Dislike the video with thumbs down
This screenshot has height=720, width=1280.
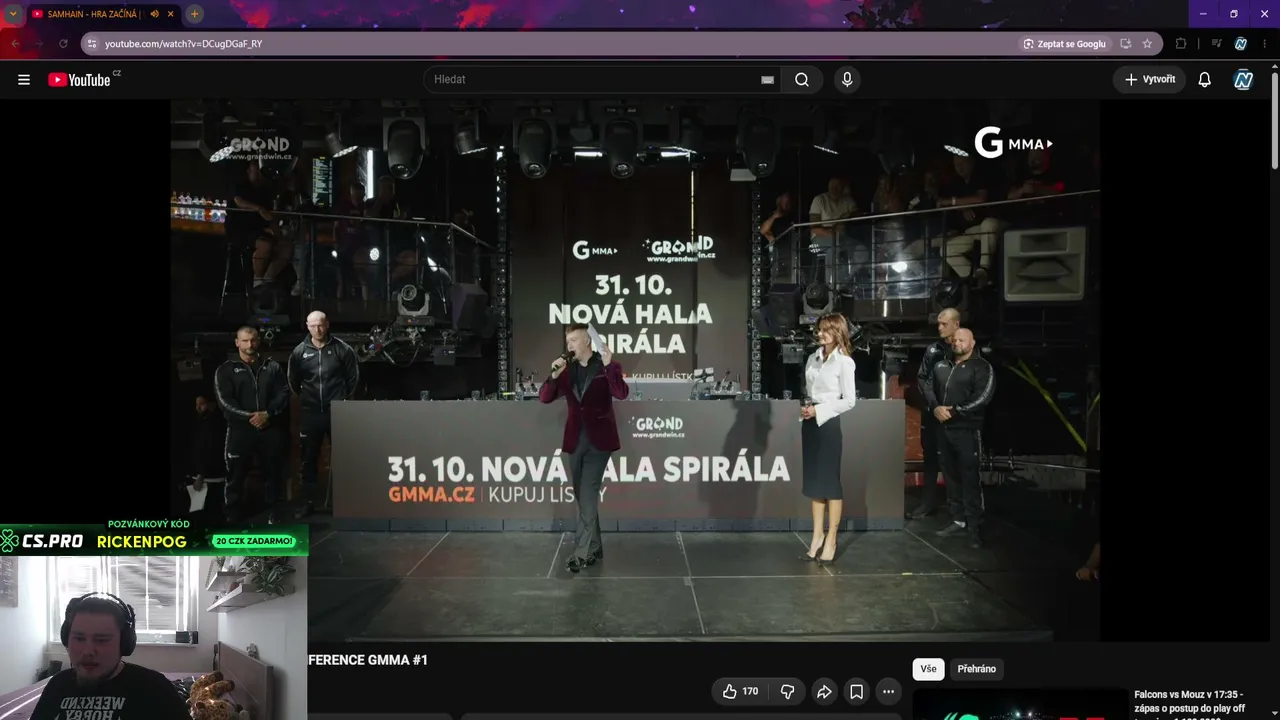tap(787, 691)
